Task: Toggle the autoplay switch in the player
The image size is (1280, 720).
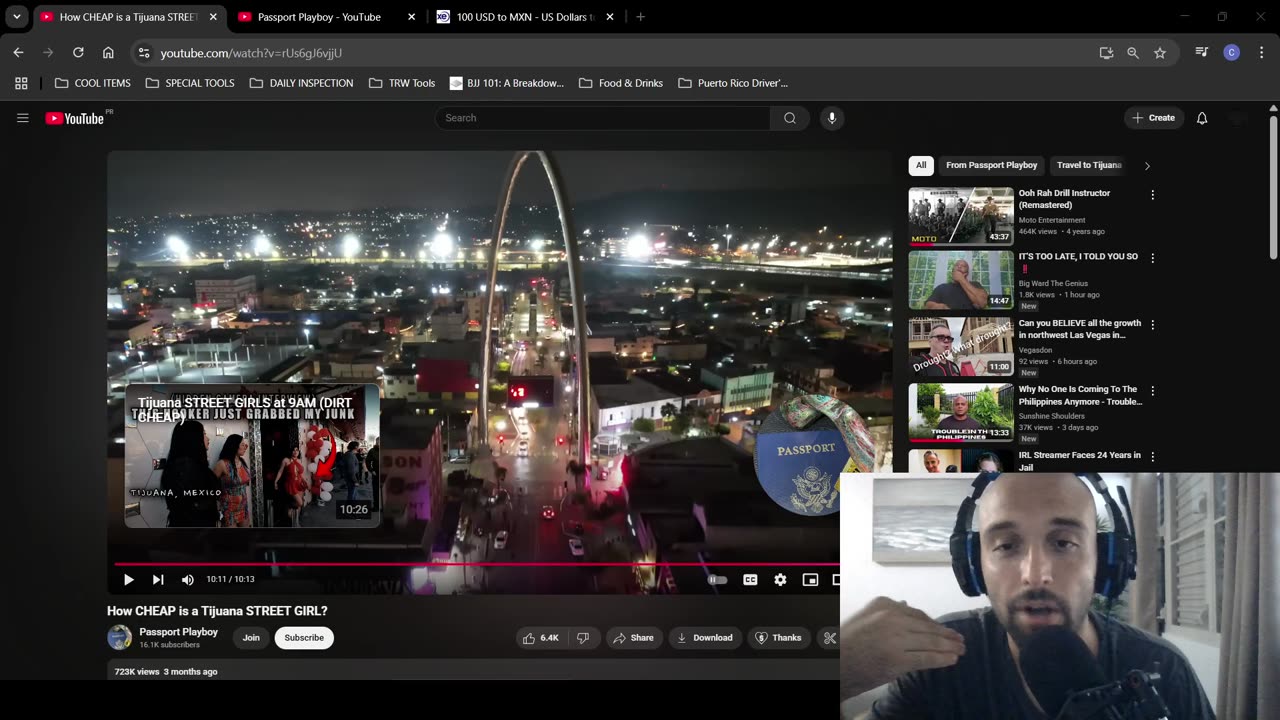Action: 717,579
